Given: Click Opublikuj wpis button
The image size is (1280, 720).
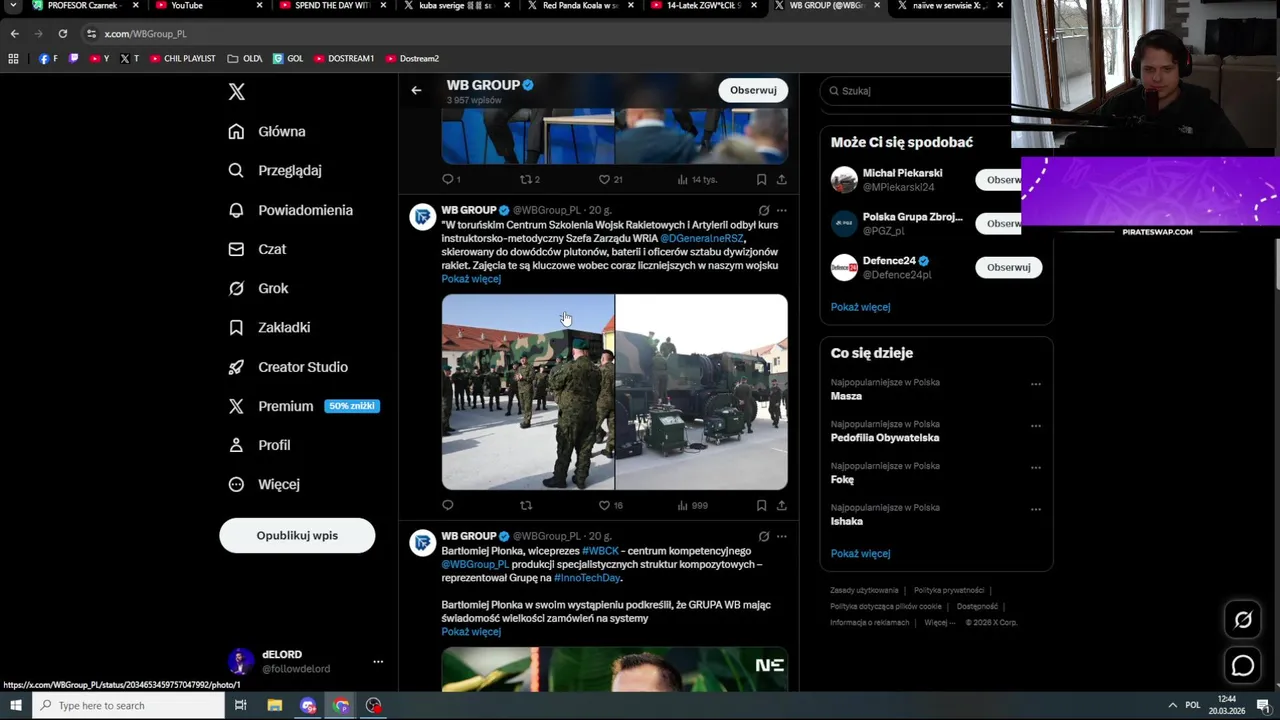Looking at the screenshot, I should click(297, 535).
